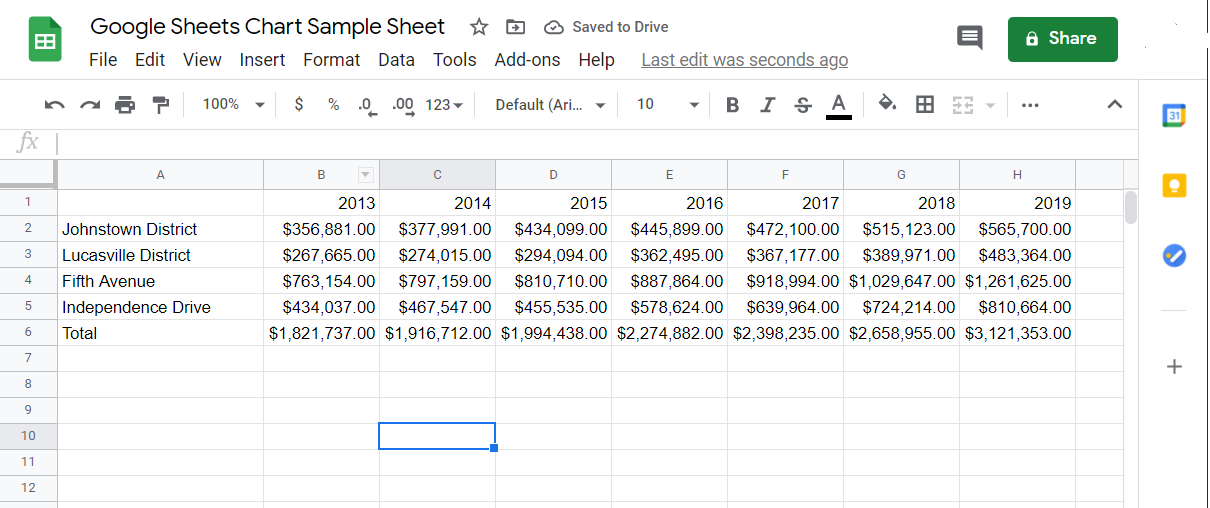Select the Total label cell
Image resolution: width=1210 pixels, height=508 pixels.
(160, 333)
